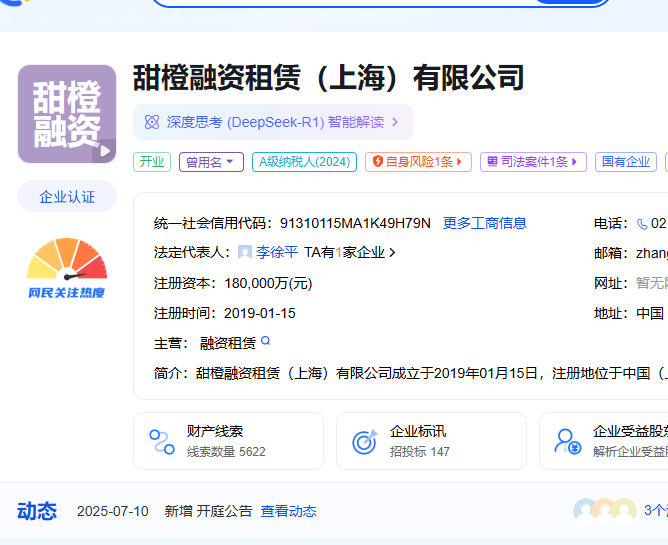Click the DeepSeek atom icon
Viewport: 668px width, 545px height.
[x=152, y=122]
